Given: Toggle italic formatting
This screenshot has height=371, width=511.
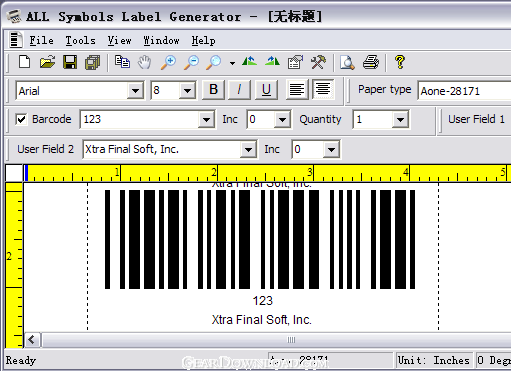Looking at the screenshot, I should click(x=239, y=89).
